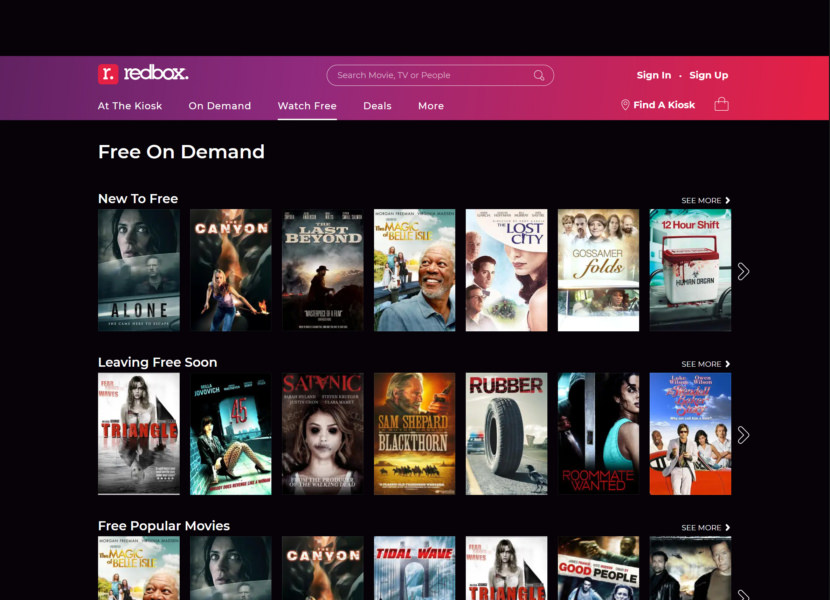Viewport: 830px width, 600px height.
Task: Switch to the On Demand tab
Action: coord(219,106)
